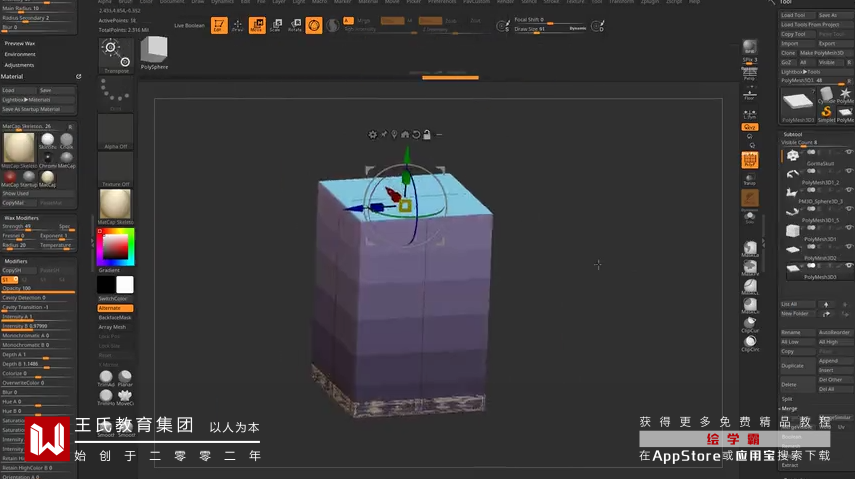Toggle the PolyF polyframe button
The width and height of the screenshot is (855, 479).
click(750, 160)
